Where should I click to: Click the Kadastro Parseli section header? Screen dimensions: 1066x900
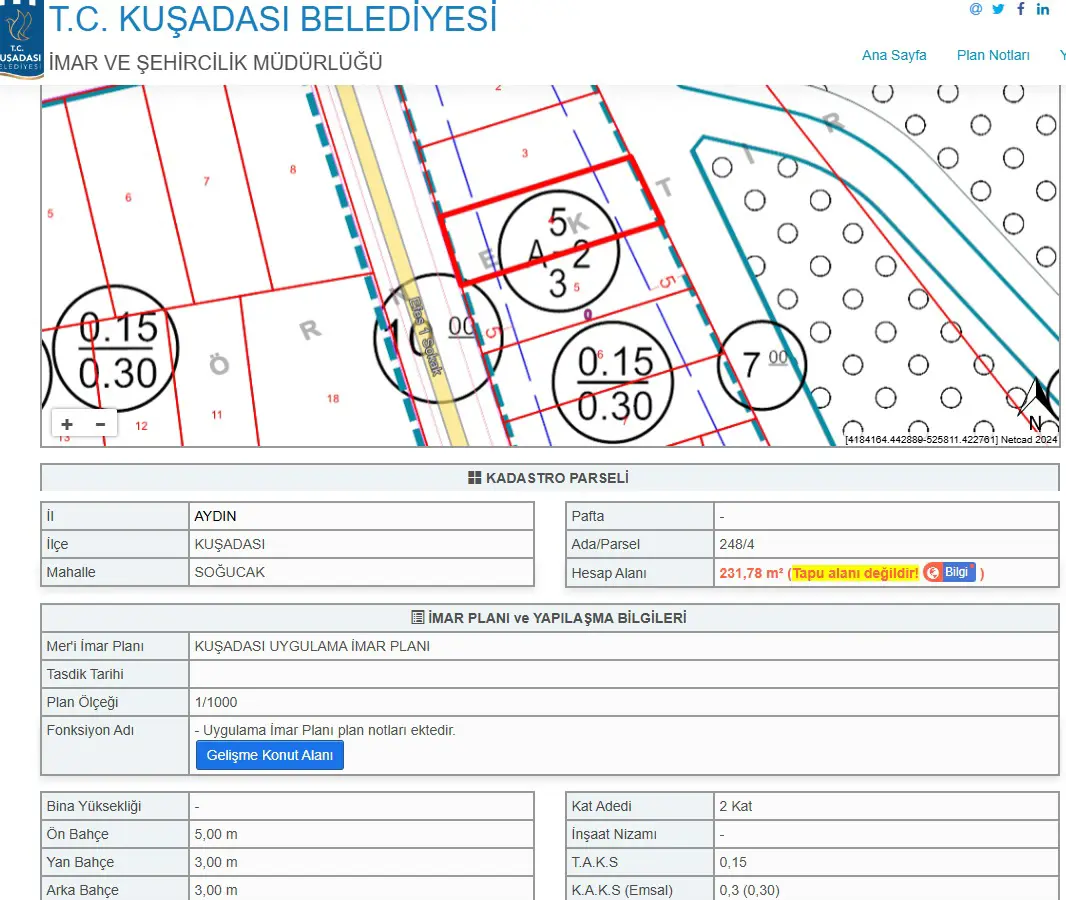549,478
